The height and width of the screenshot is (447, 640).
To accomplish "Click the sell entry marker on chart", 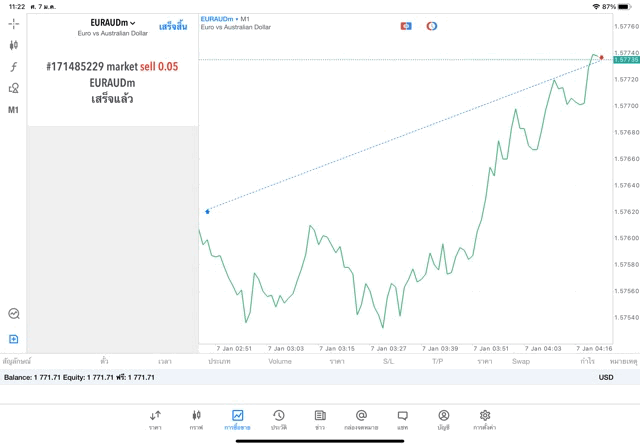I will (x=207, y=211).
